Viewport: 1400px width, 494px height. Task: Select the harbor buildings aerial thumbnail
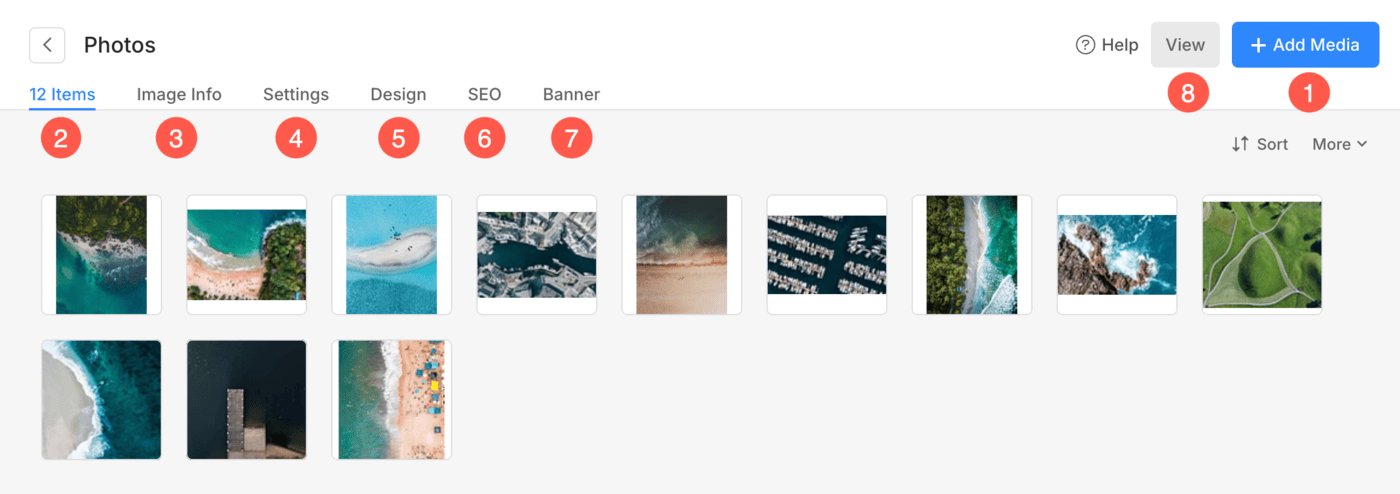[537, 255]
